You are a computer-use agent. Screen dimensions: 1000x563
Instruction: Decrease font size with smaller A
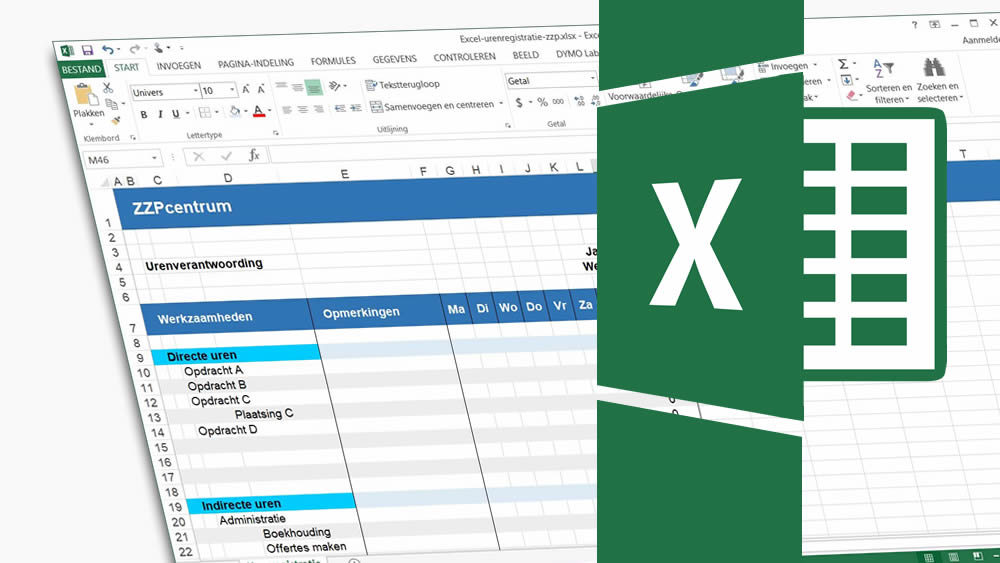261,89
